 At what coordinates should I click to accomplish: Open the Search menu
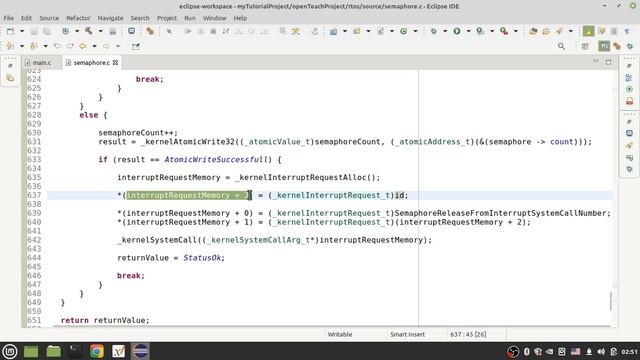point(140,18)
